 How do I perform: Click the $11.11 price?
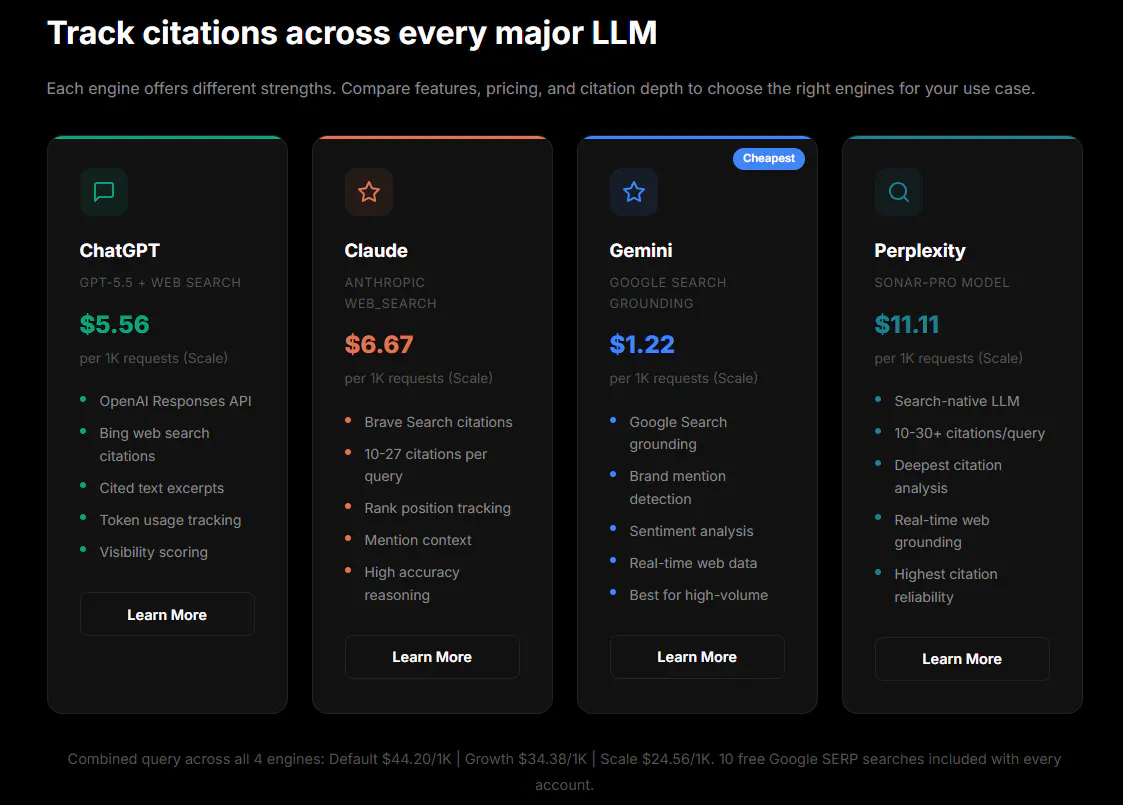click(907, 324)
